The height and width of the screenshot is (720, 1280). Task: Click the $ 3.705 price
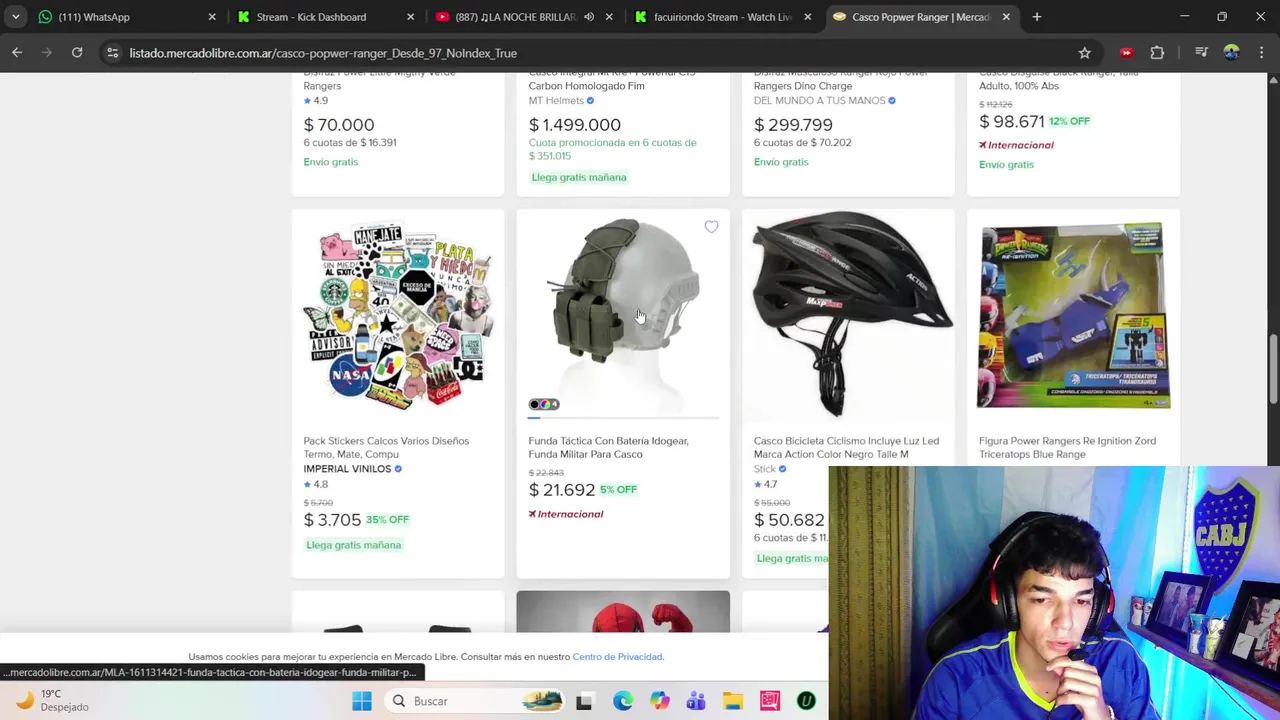tap(332, 519)
